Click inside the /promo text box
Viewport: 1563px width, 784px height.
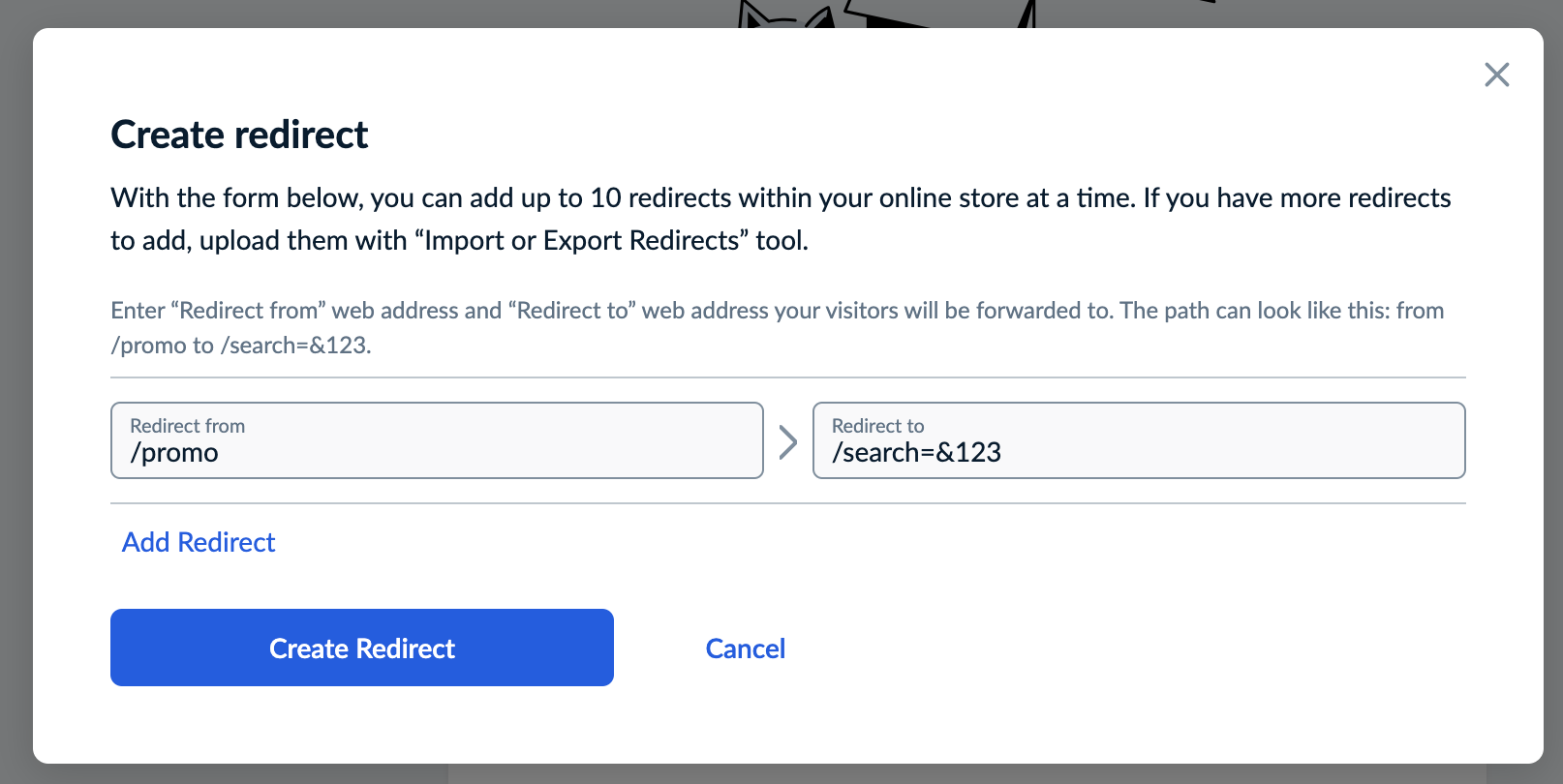tap(436, 452)
